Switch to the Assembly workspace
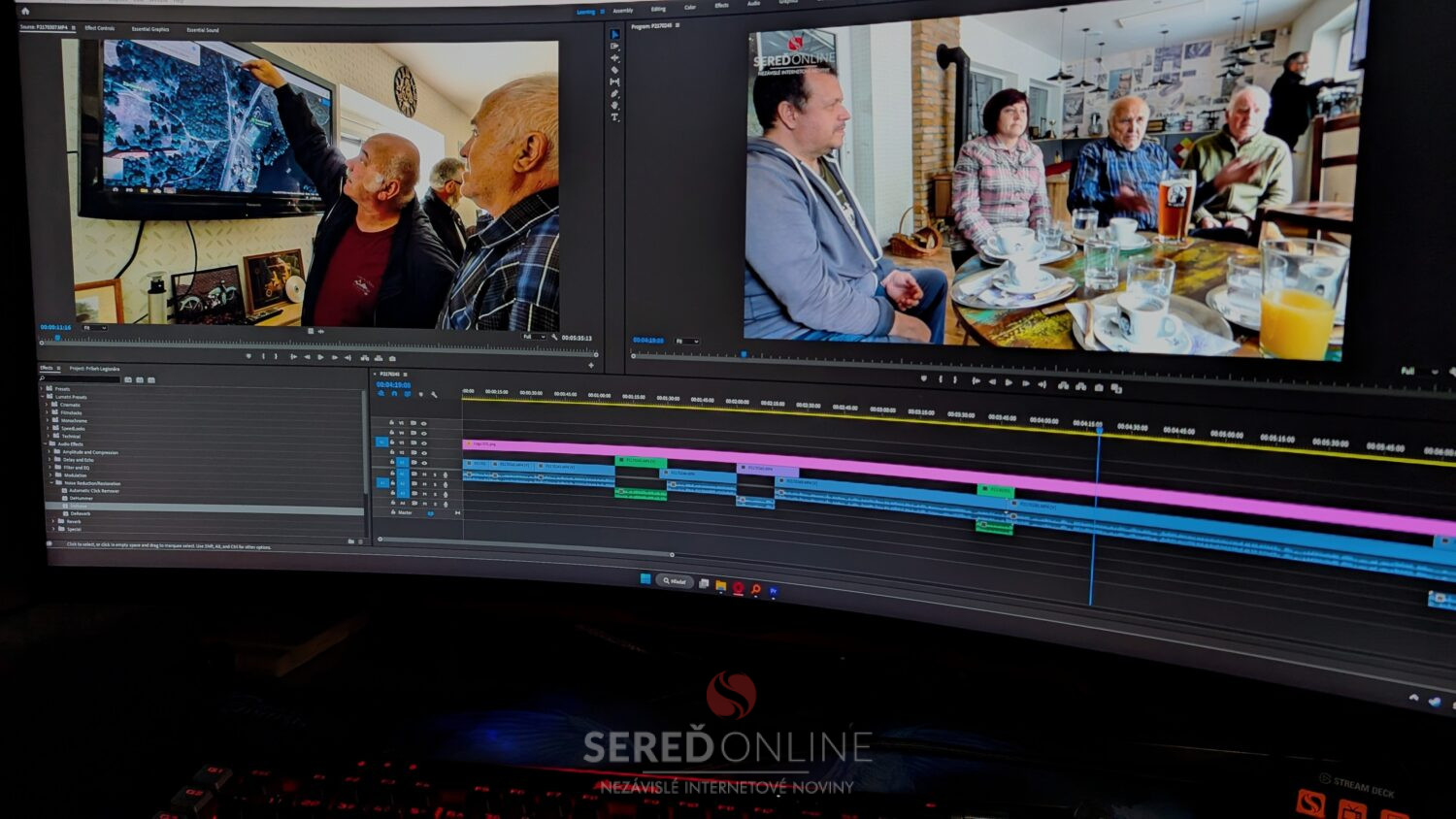The height and width of the screenshot is (819, 1456). 623,10
